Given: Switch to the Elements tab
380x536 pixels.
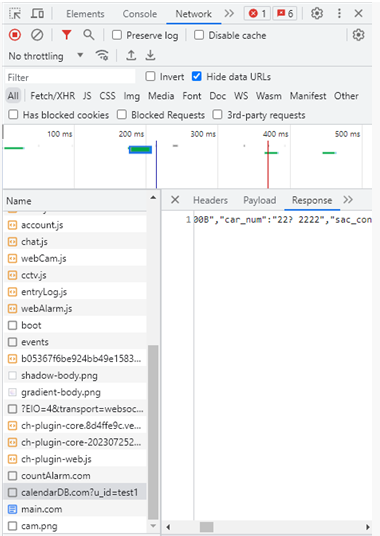Looking at the screenshot, I should (85, 14).
